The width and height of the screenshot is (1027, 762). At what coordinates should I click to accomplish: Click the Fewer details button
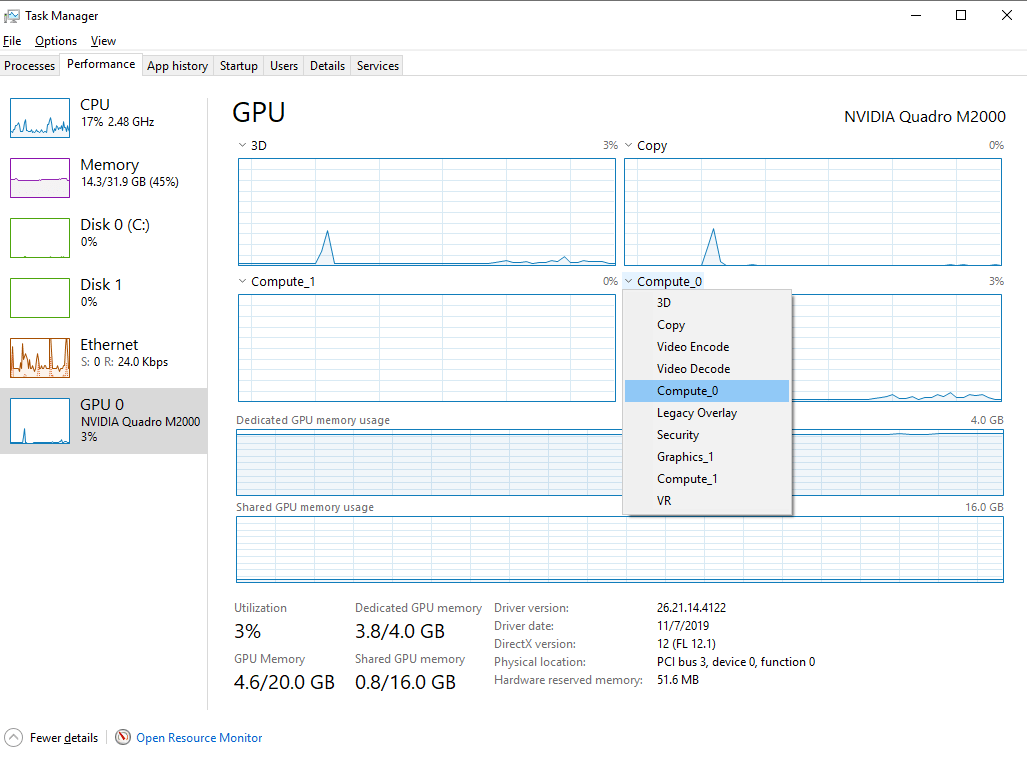coord(52,738)
